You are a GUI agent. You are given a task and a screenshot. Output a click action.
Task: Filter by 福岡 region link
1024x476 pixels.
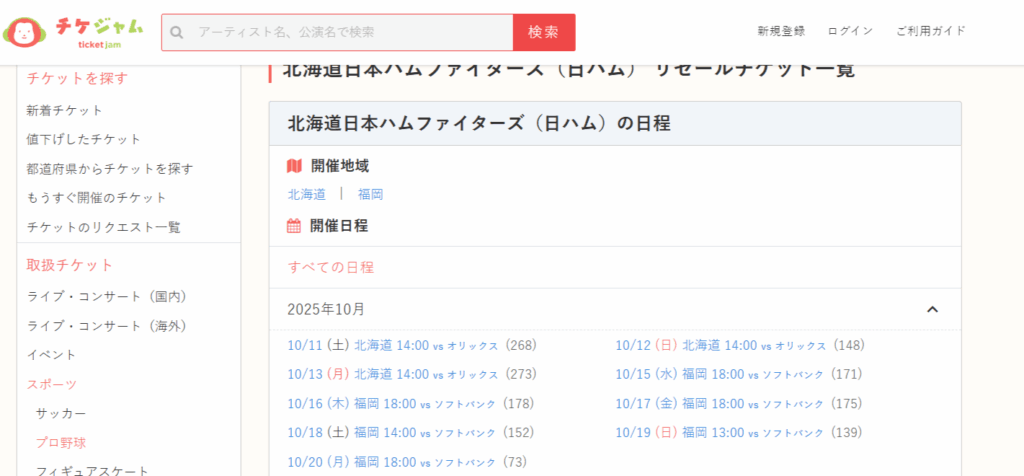tap(370, 194)
